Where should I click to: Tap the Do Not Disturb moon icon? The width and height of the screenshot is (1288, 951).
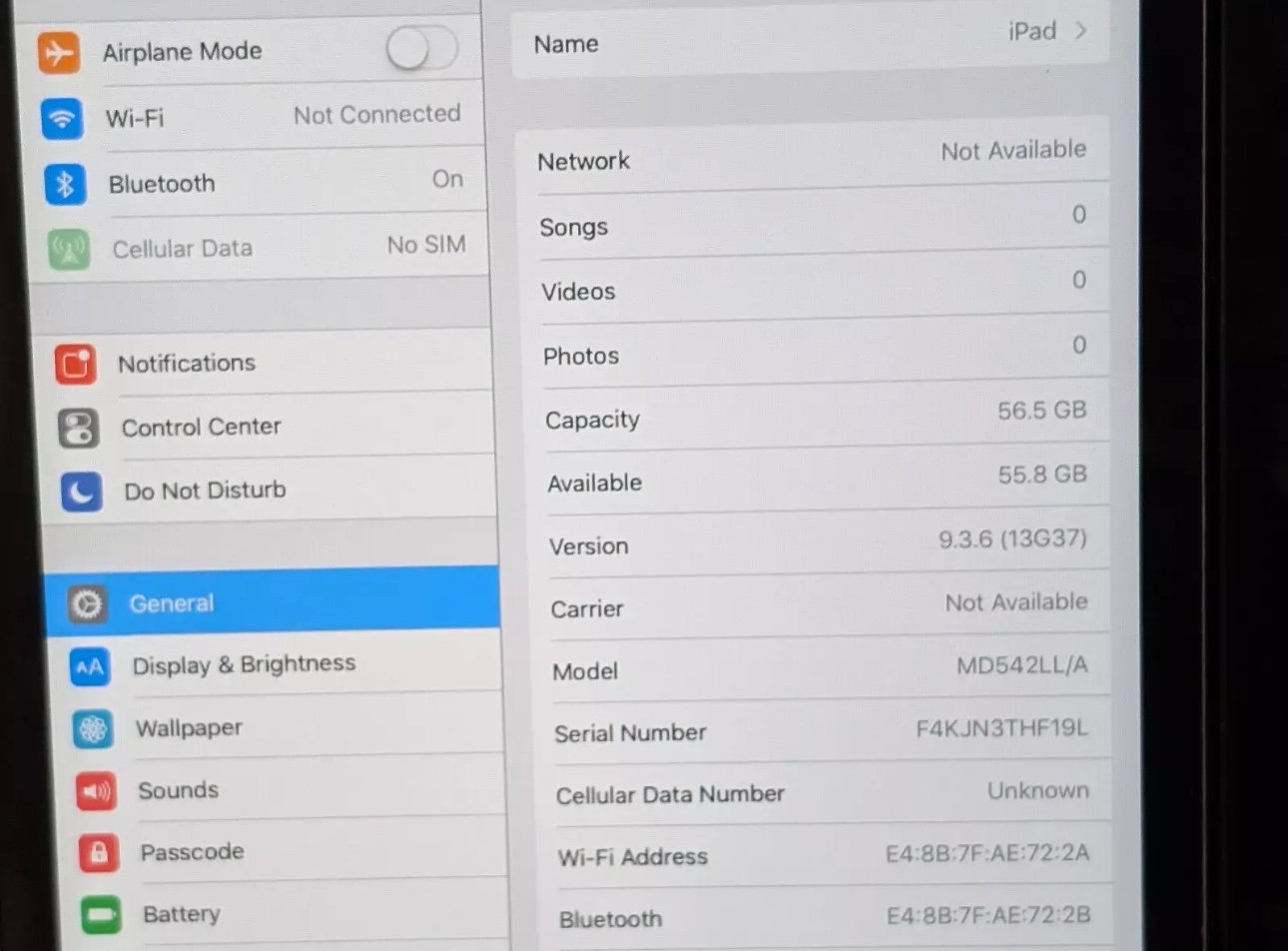coord(81,491)
